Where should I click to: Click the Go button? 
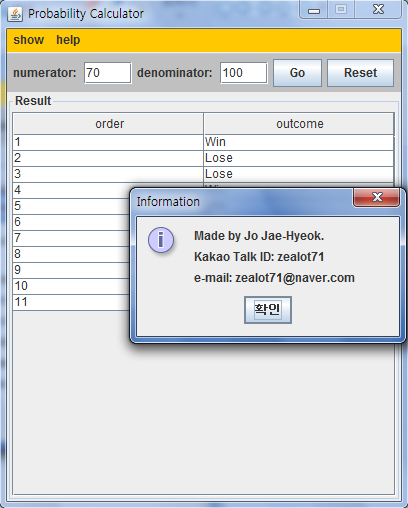(297, 73)
